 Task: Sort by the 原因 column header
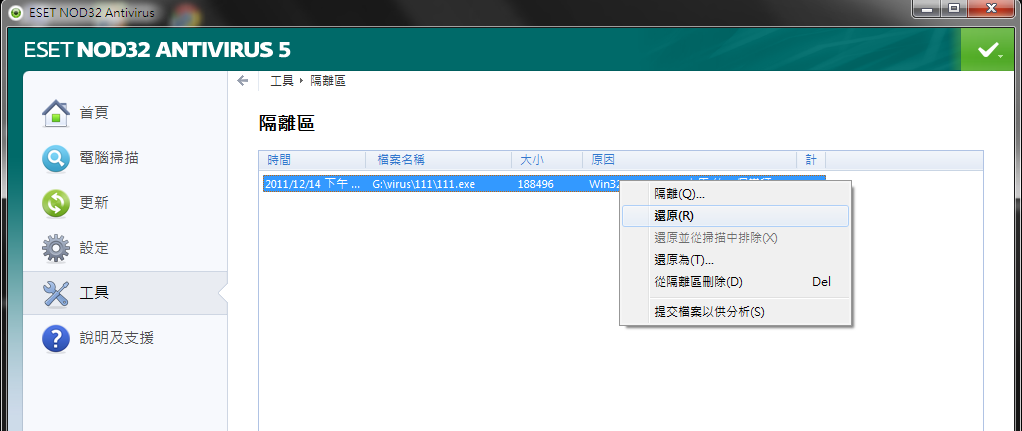tap(690, 160)
